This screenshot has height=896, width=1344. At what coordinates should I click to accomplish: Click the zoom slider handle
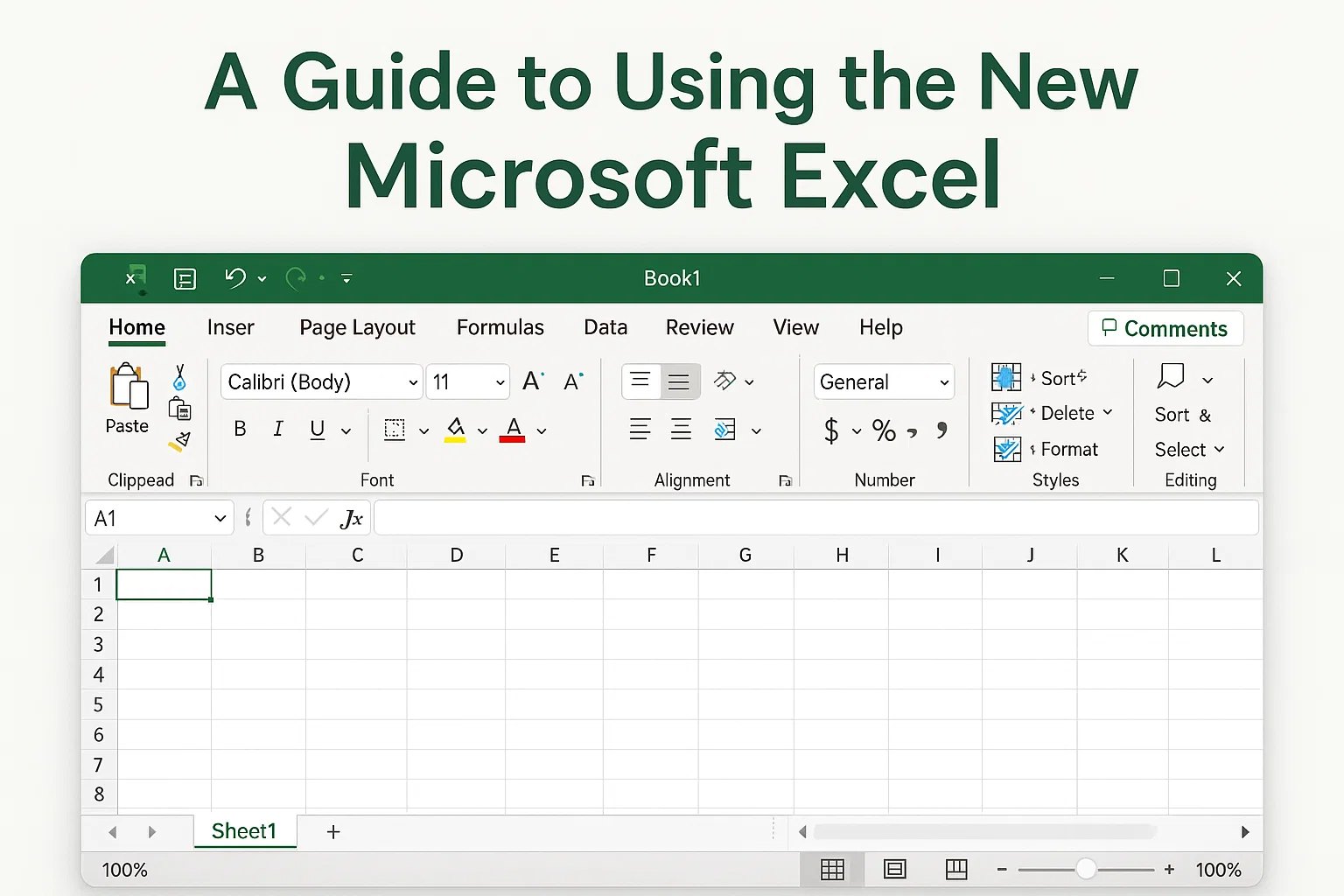click(x=1086, y=869)
